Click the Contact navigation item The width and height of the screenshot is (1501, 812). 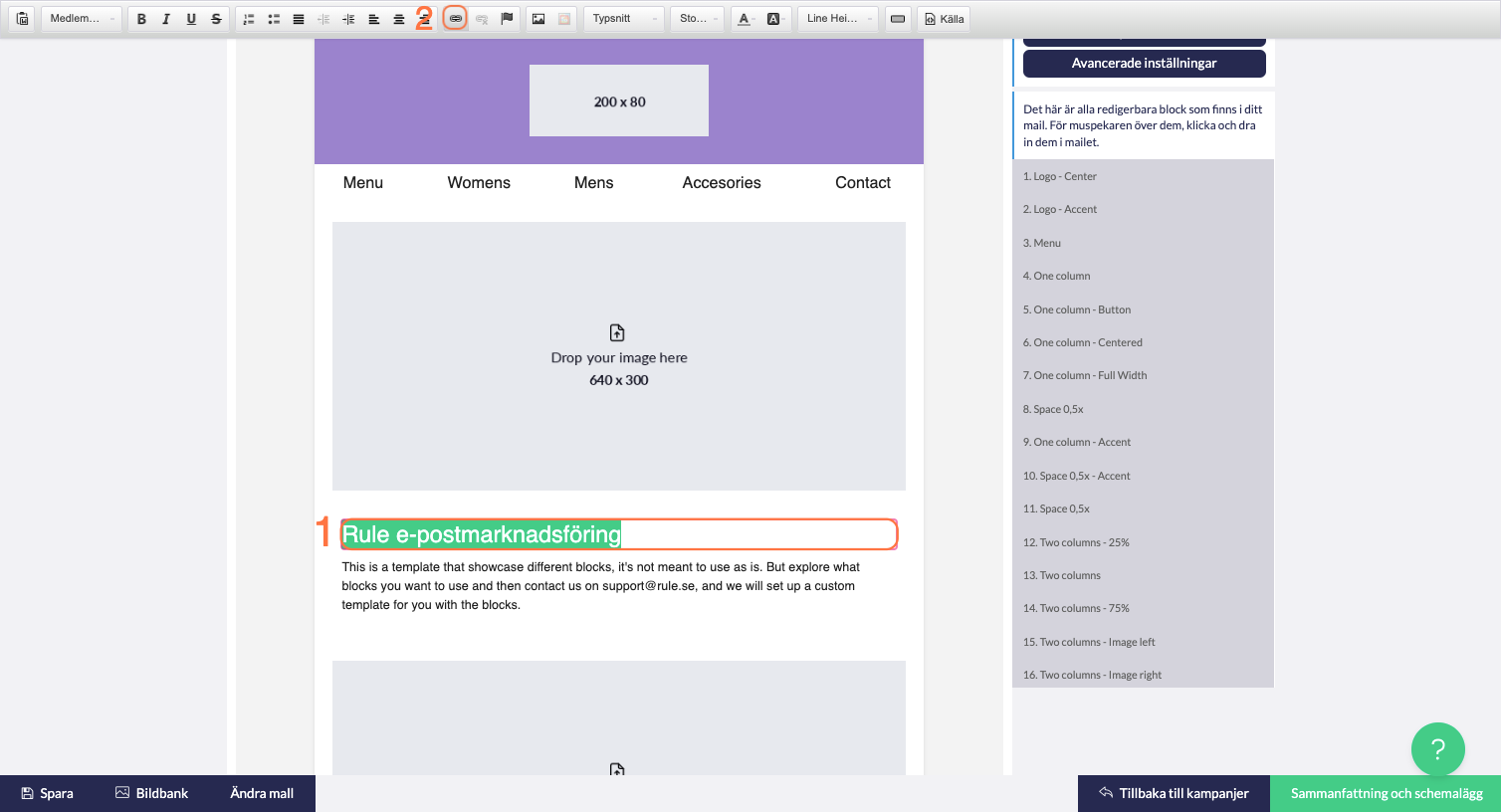tap(863, 183)
